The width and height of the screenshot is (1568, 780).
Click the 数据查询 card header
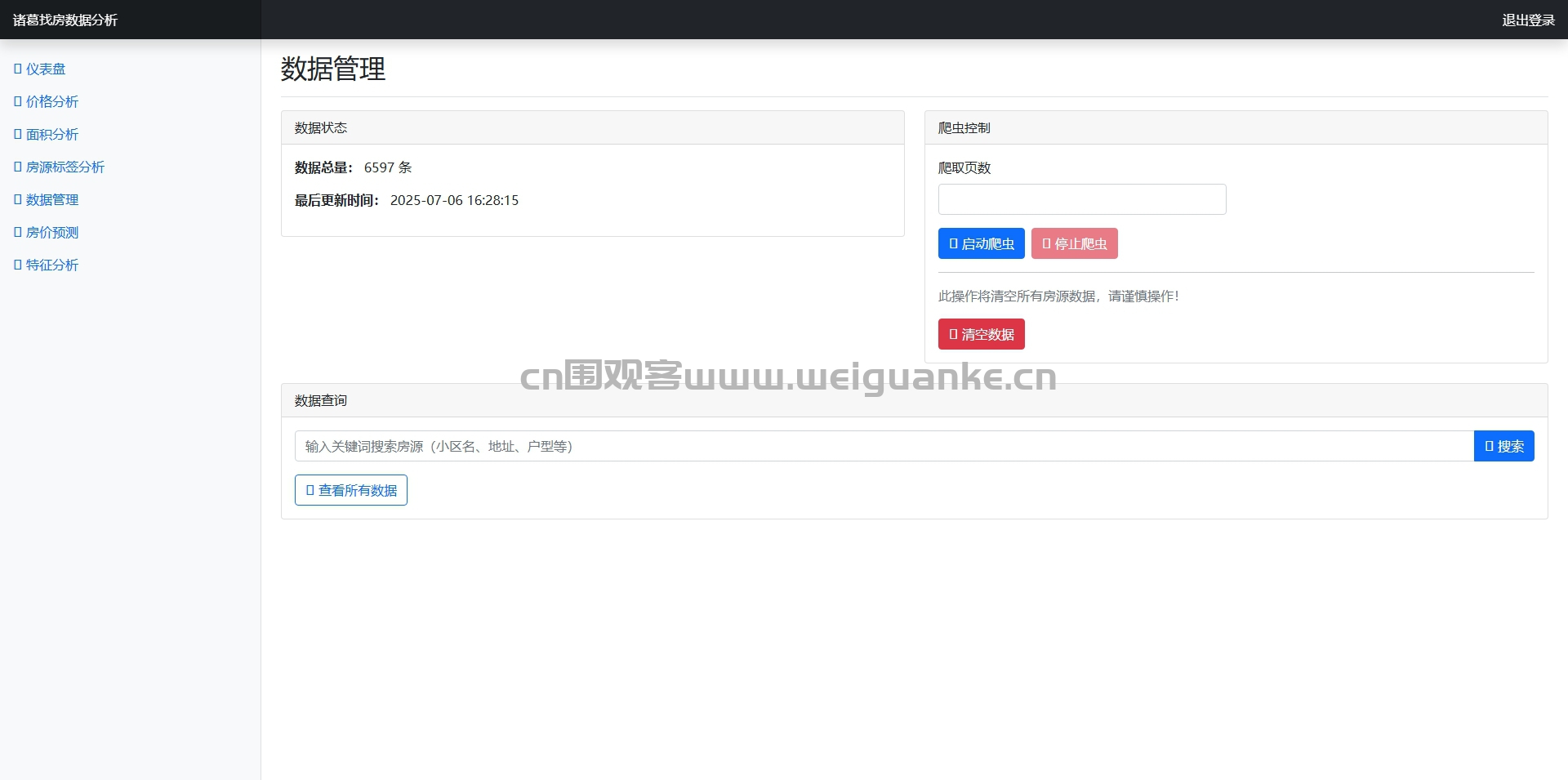tap(914, 400)
